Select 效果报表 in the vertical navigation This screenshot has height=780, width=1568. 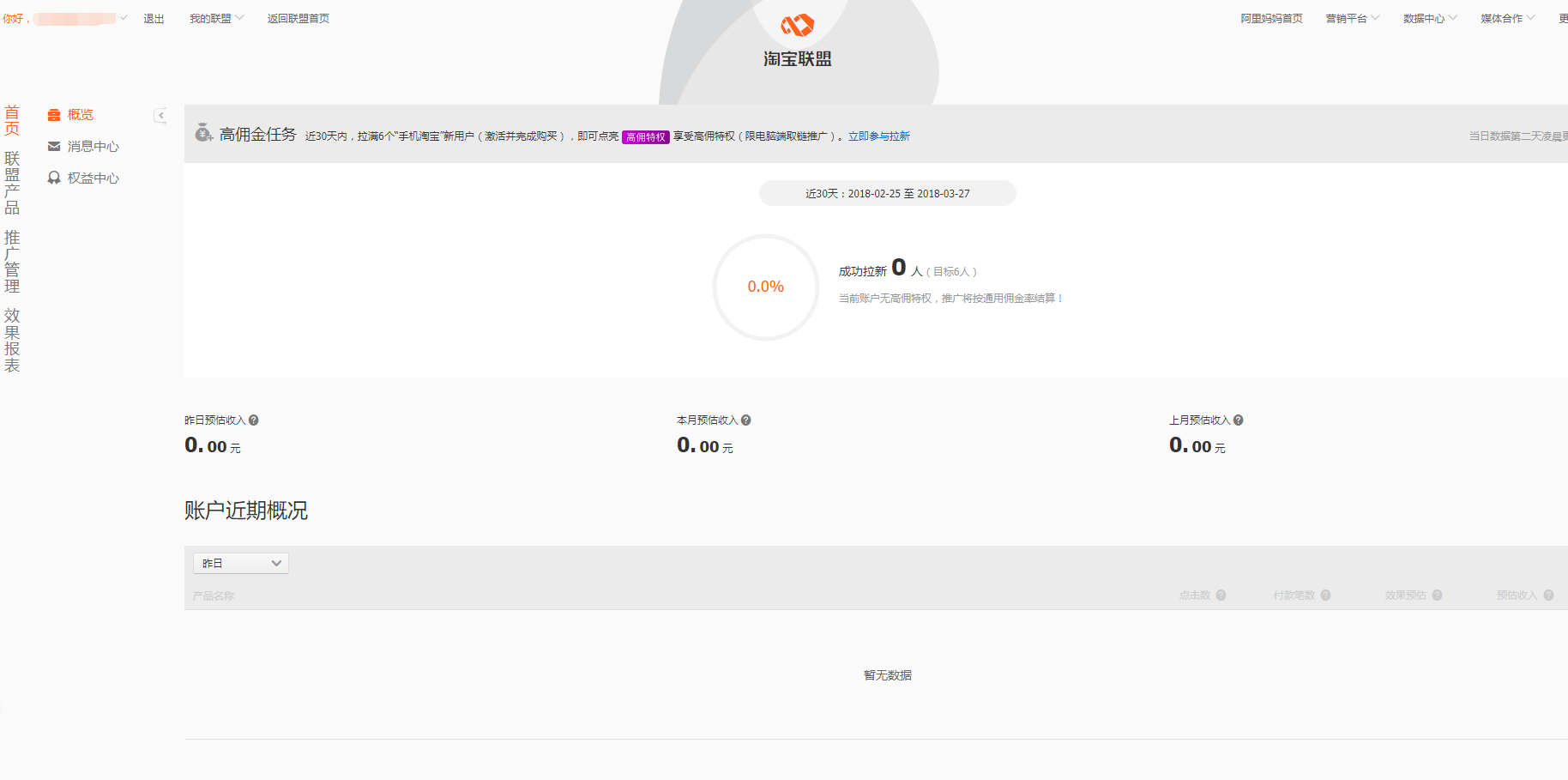tap(12, 341)
